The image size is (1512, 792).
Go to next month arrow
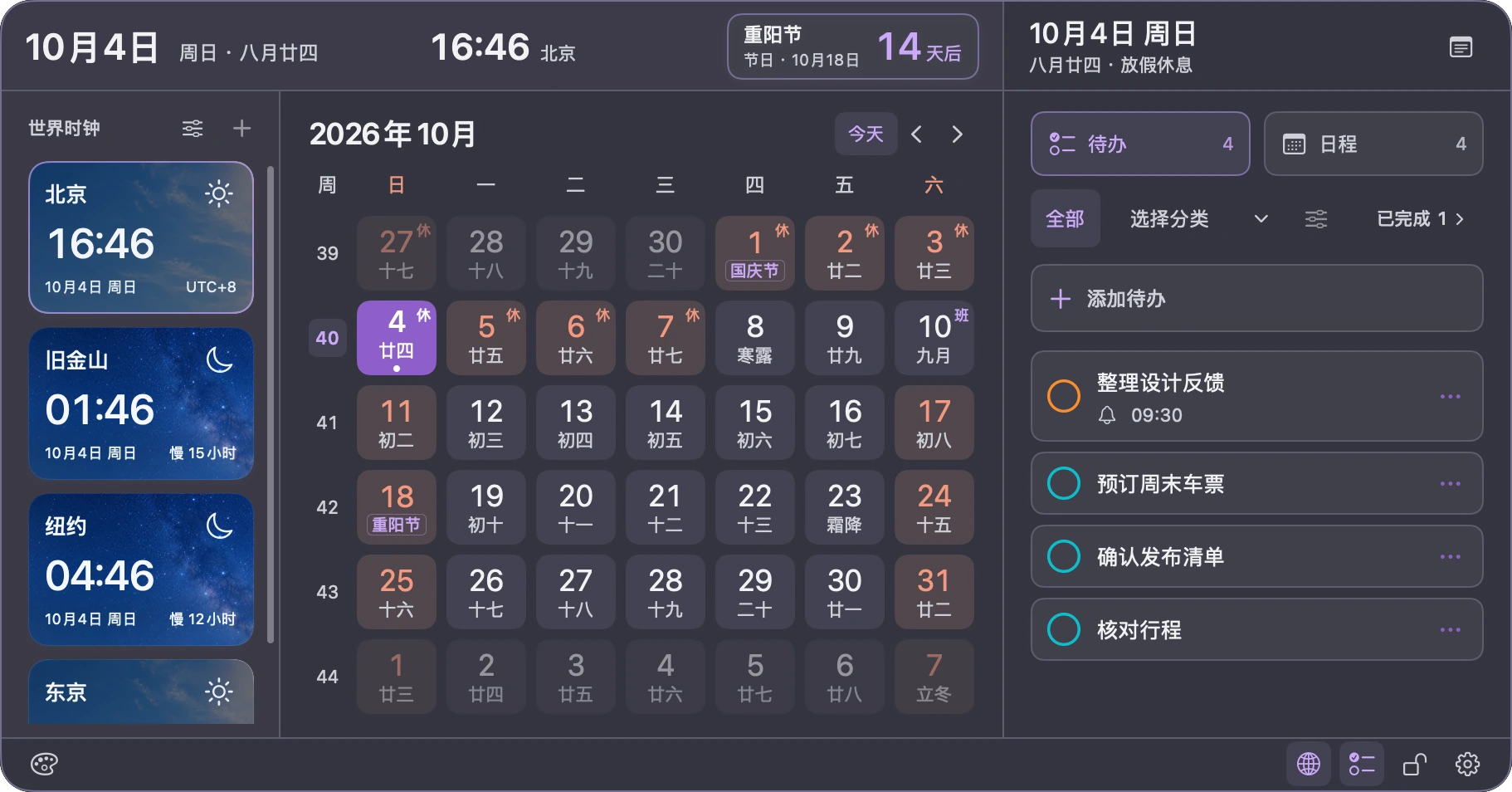coord(957,134)
